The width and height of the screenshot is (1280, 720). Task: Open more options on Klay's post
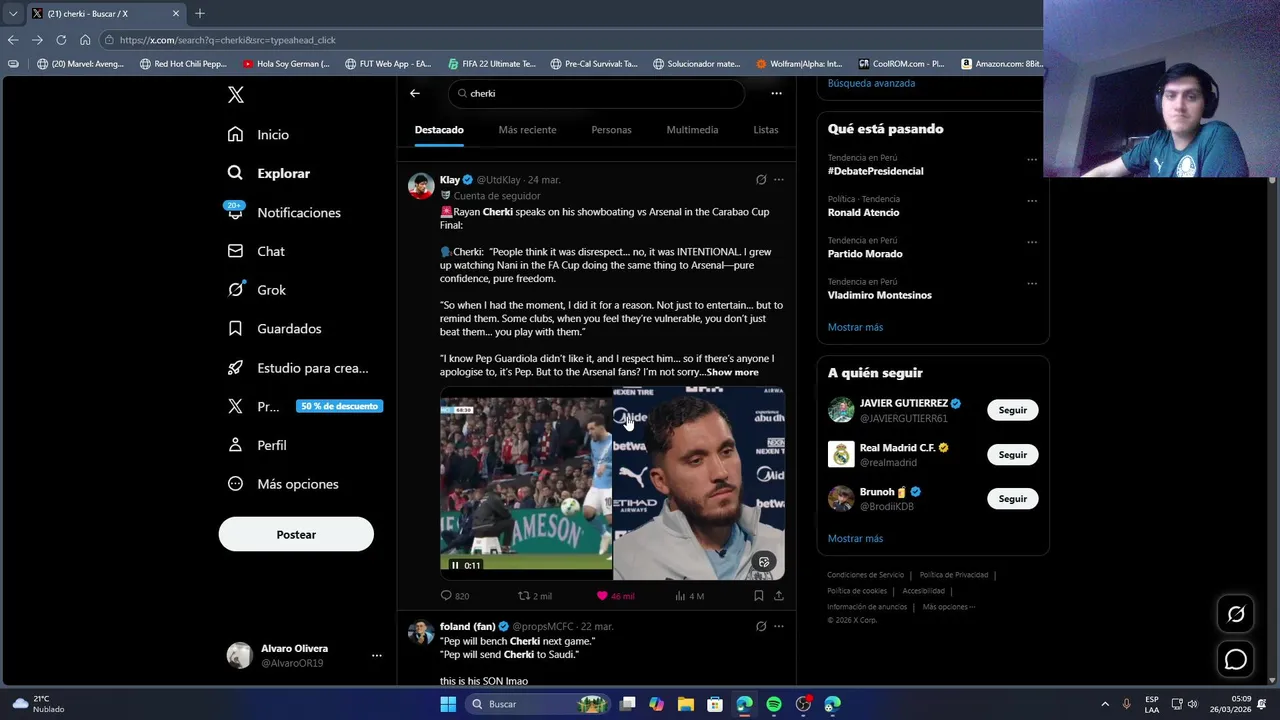click(x=779, y=180)
